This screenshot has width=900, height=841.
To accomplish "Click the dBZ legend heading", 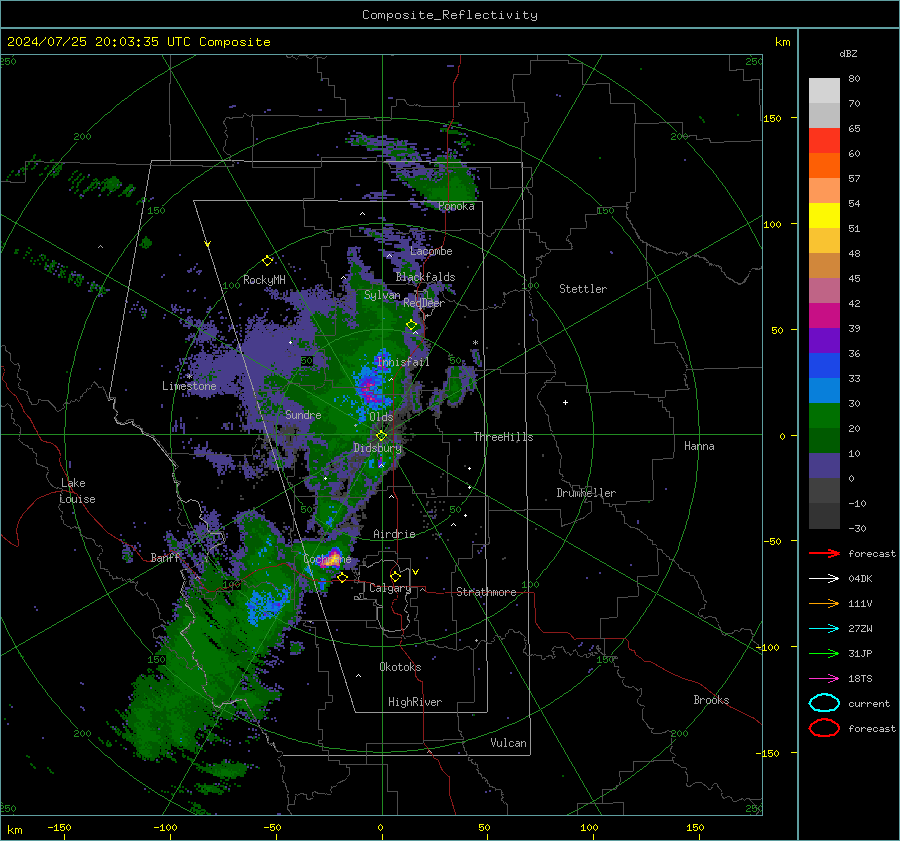I will click(x=848, y=53).
